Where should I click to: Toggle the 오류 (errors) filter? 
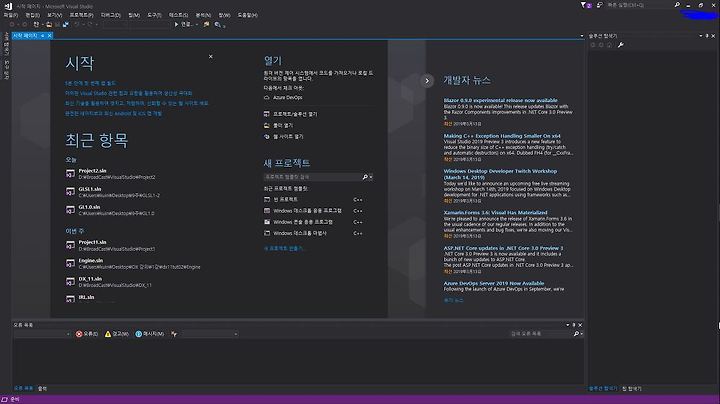87,334
